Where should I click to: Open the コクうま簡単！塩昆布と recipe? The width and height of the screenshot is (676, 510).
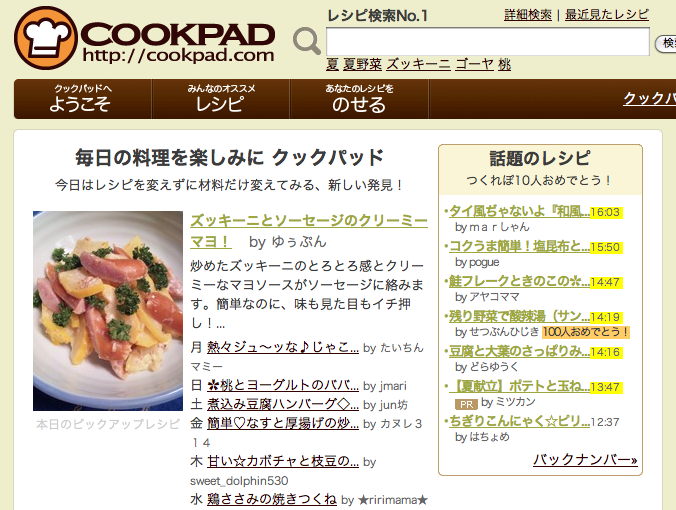[519, 246]
